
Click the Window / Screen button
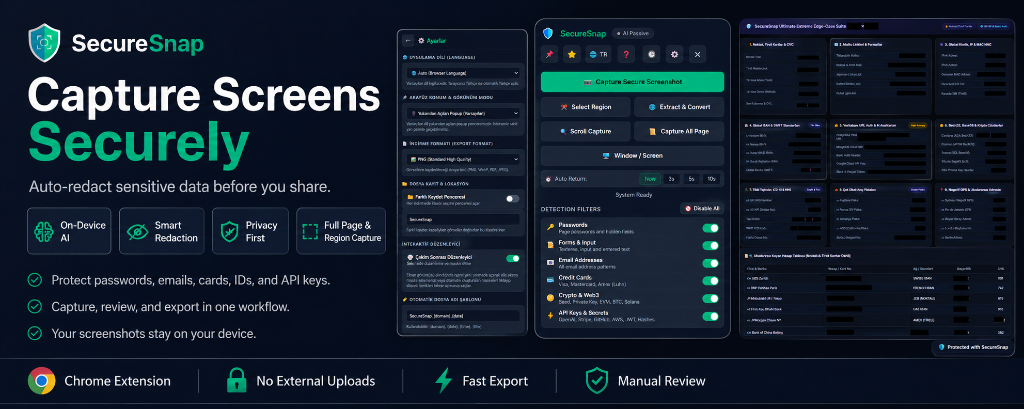click(632, 156)
